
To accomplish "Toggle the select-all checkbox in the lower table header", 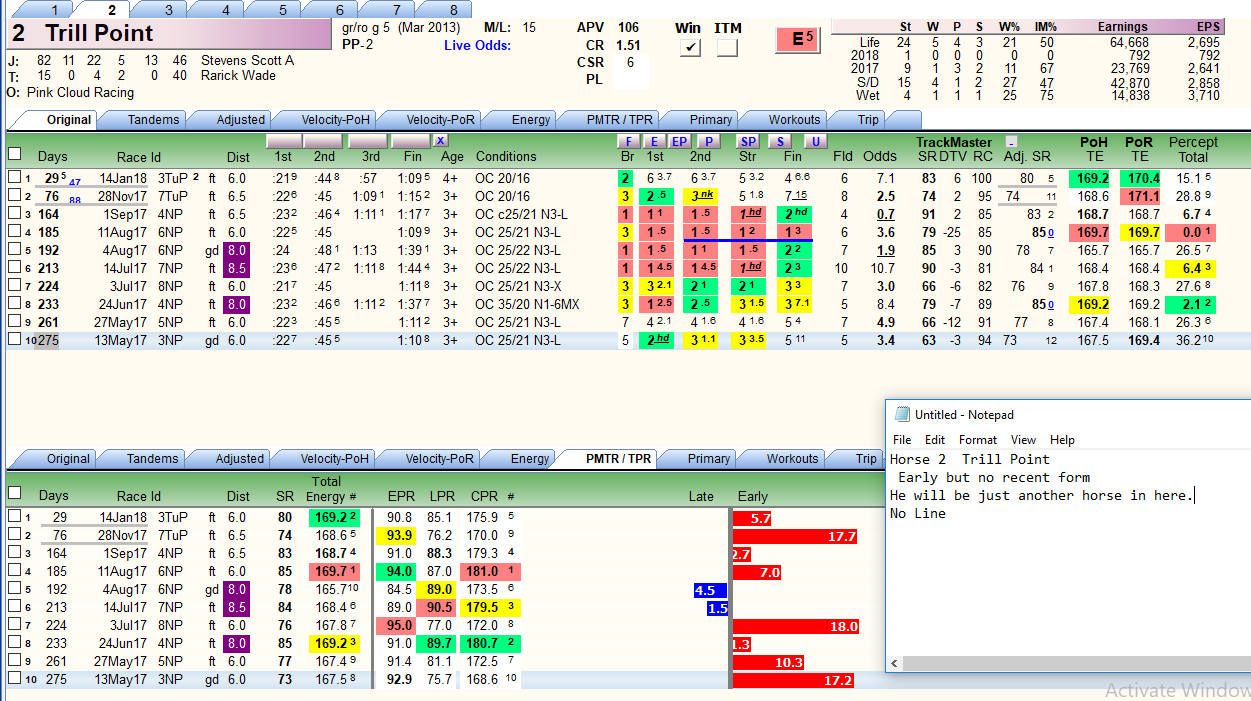I will pos(14,493).
